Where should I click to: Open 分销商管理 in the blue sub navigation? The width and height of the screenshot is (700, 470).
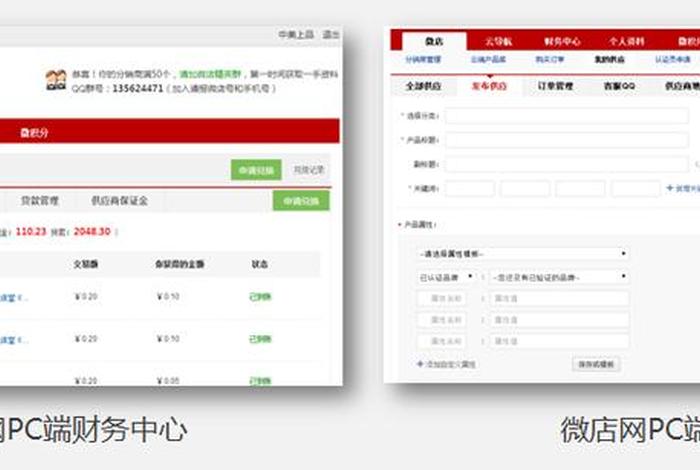(423, 59)
